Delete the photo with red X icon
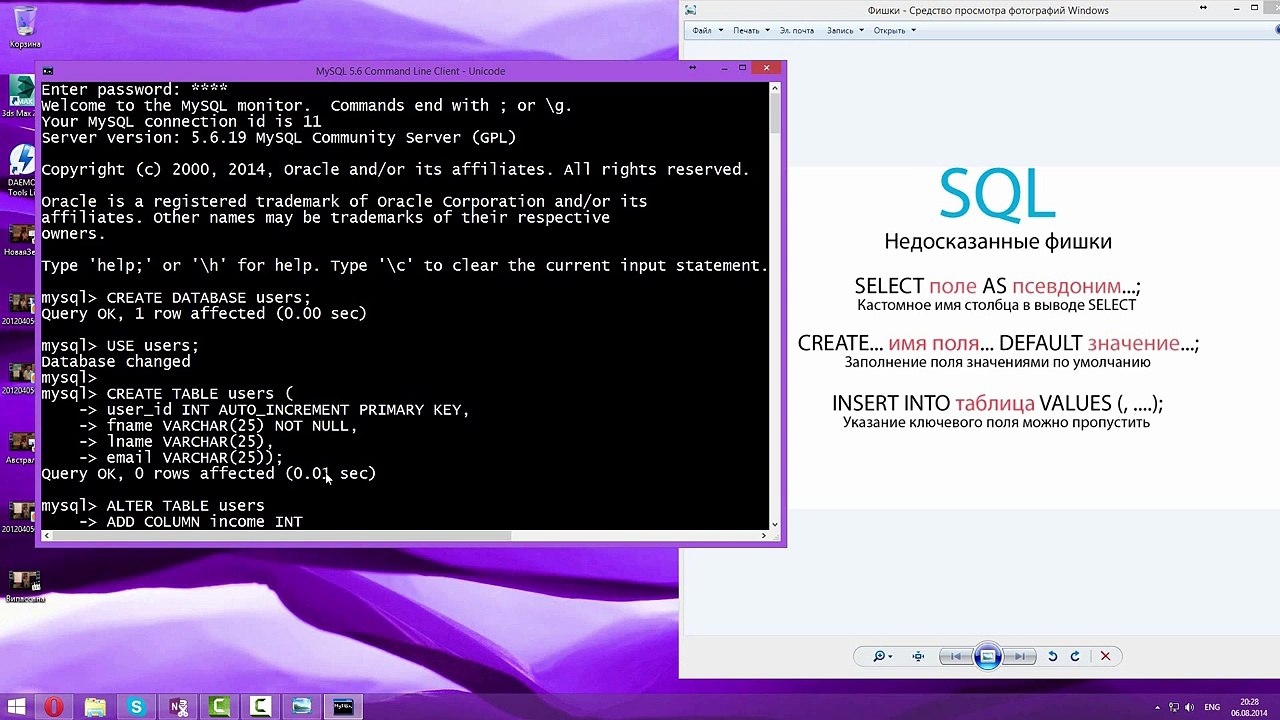 pyautogui.click(x=1105, y=656)
